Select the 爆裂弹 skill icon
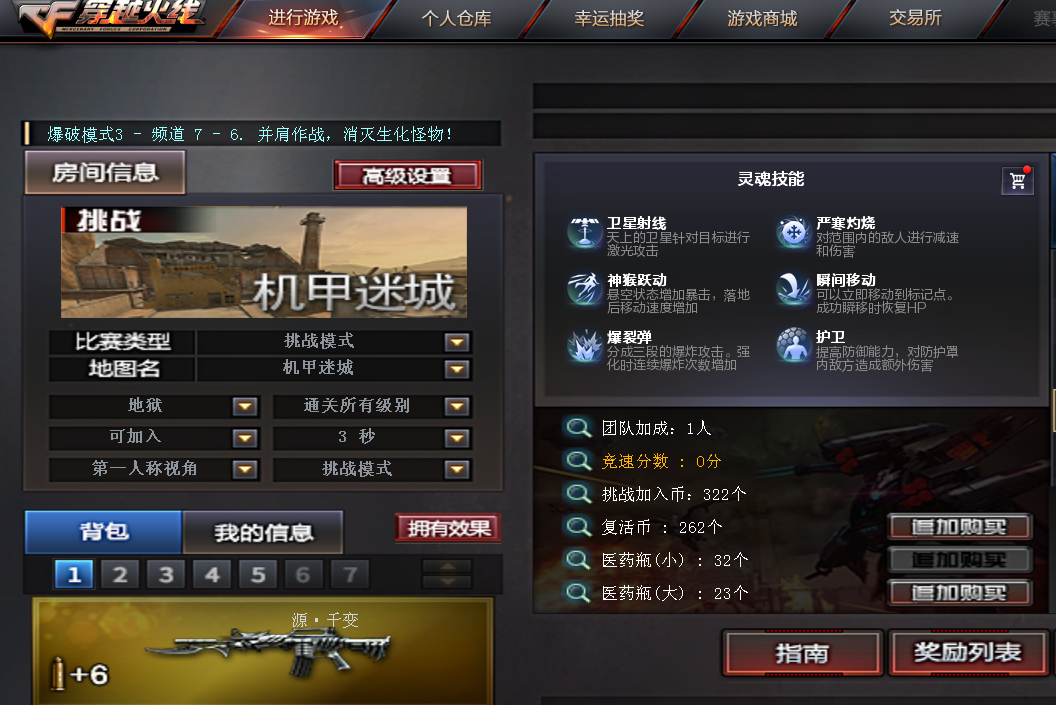The height and width of the screenshot is (705, 1056). pyautogui.click(x=584, y=346)
